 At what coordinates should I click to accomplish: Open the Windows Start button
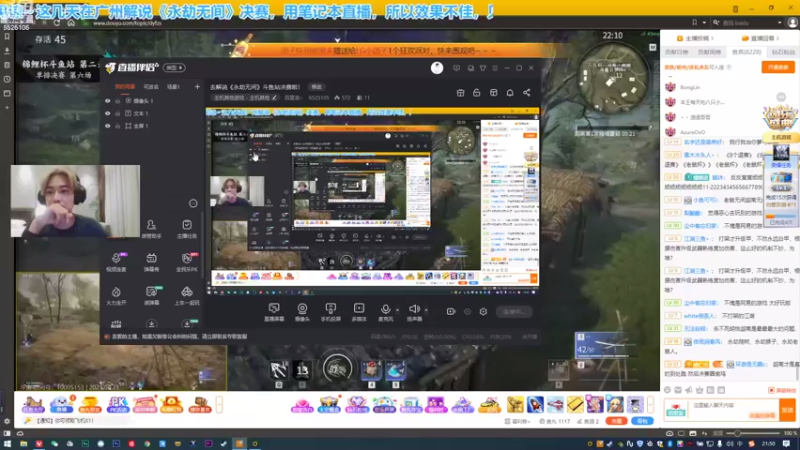(x=7, y=444)
